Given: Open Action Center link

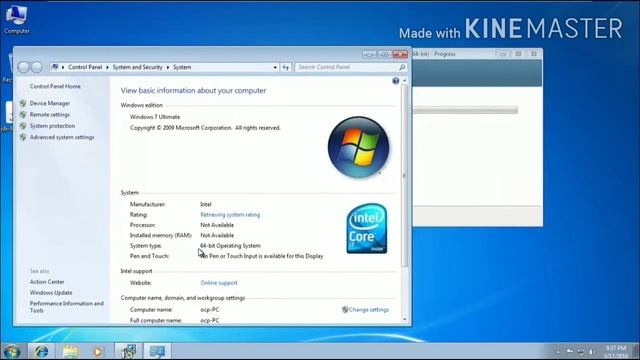Looking at the screenshot, I should click(47, 282).
